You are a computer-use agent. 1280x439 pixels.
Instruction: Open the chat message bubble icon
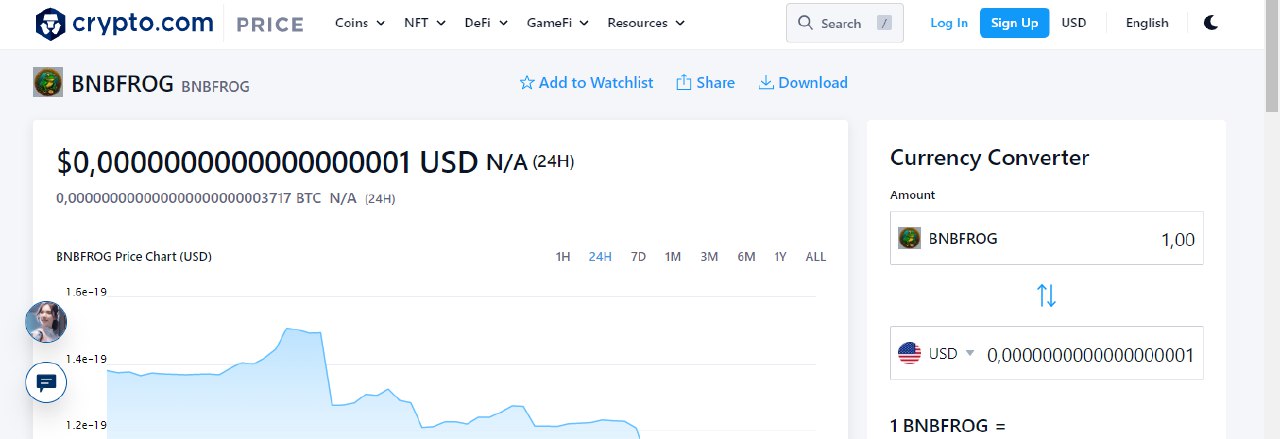46,382
